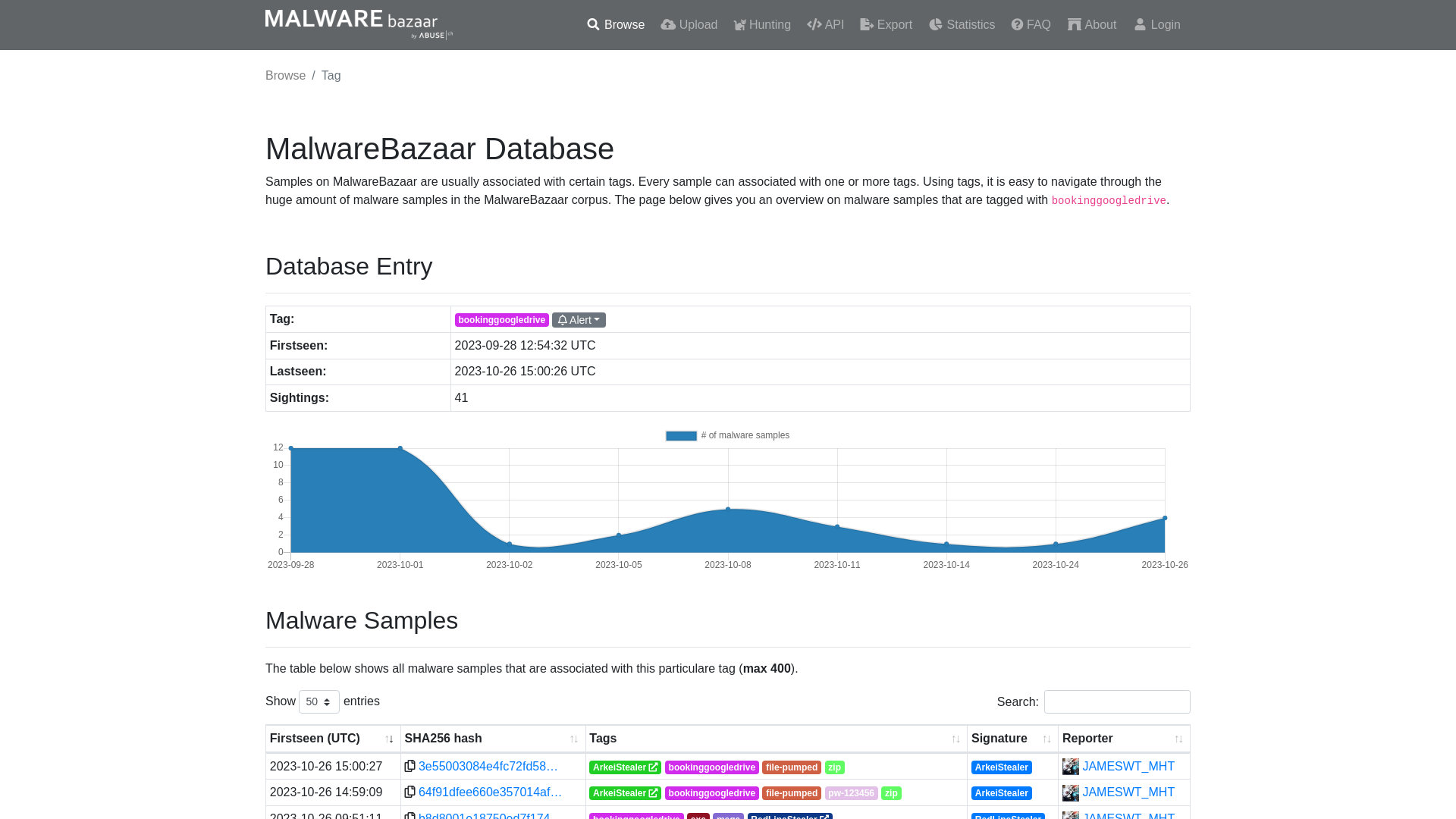Click bookinggoogledrive tag in 14:59:09 row

click(x=711, y=793)
